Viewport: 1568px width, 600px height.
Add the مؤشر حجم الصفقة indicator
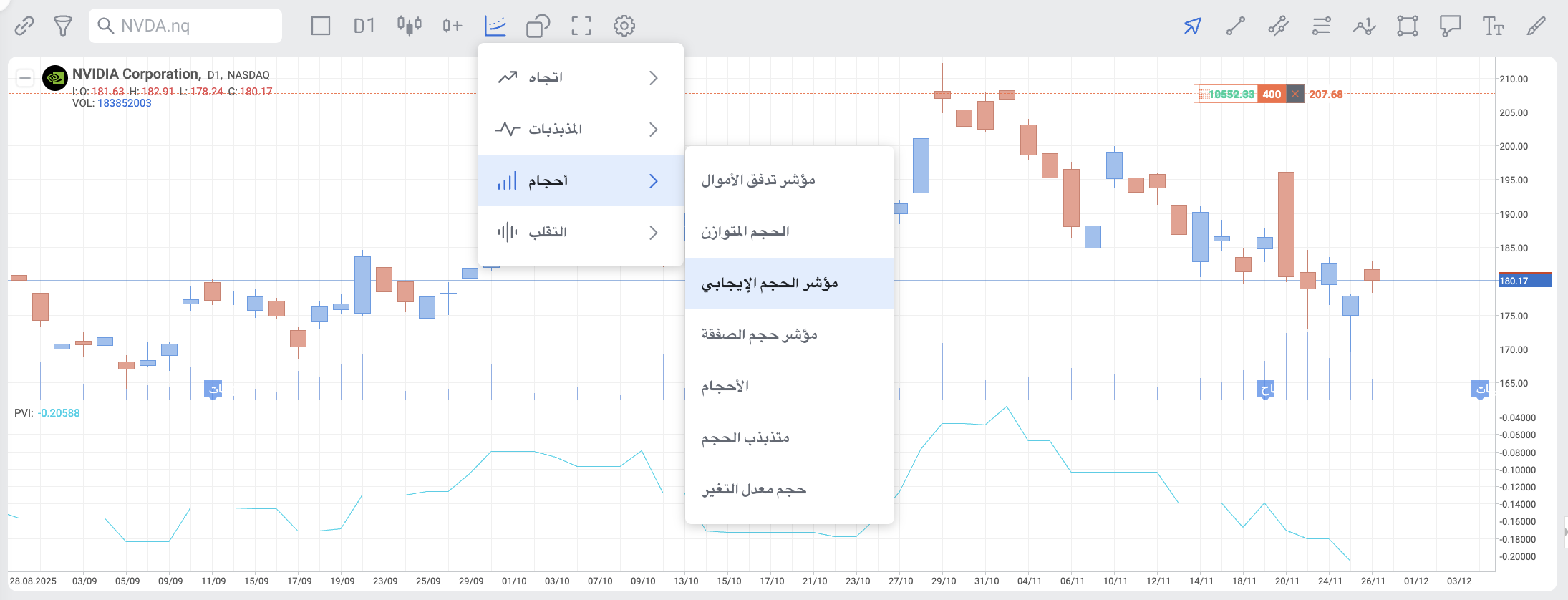click(x=790, y=334)
